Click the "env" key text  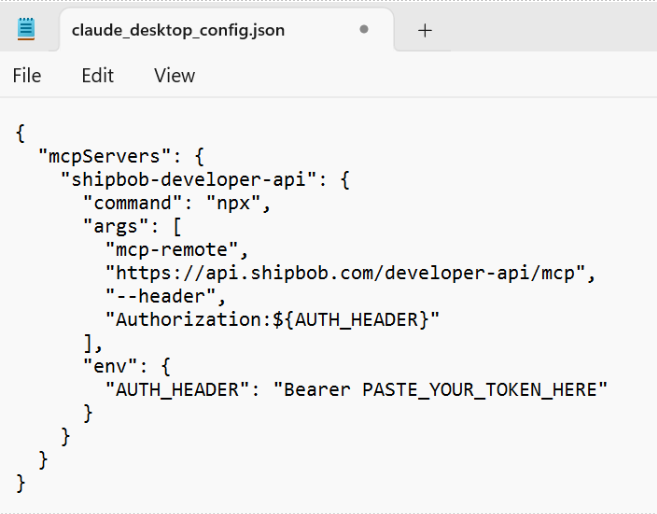(x=111, y=367)
